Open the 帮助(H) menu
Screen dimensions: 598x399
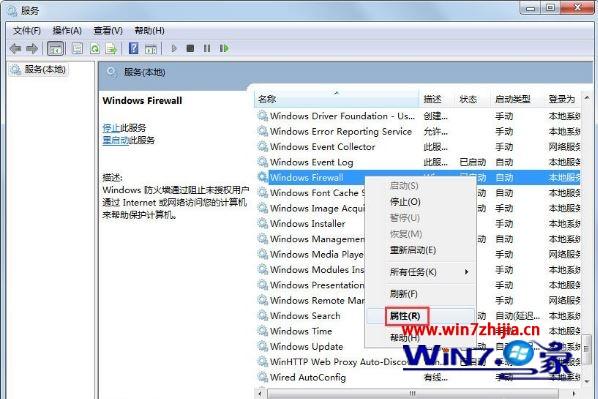click(150, 31)
